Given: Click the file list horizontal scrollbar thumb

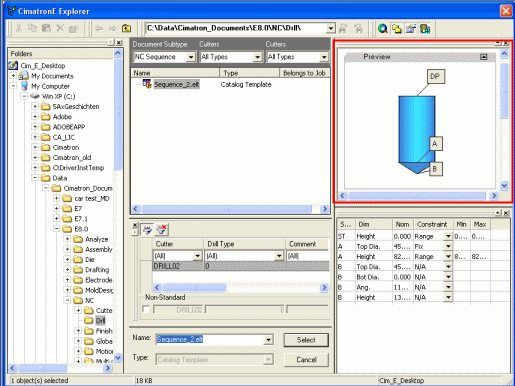Looking at the screenshot, I should click(227, 209).
